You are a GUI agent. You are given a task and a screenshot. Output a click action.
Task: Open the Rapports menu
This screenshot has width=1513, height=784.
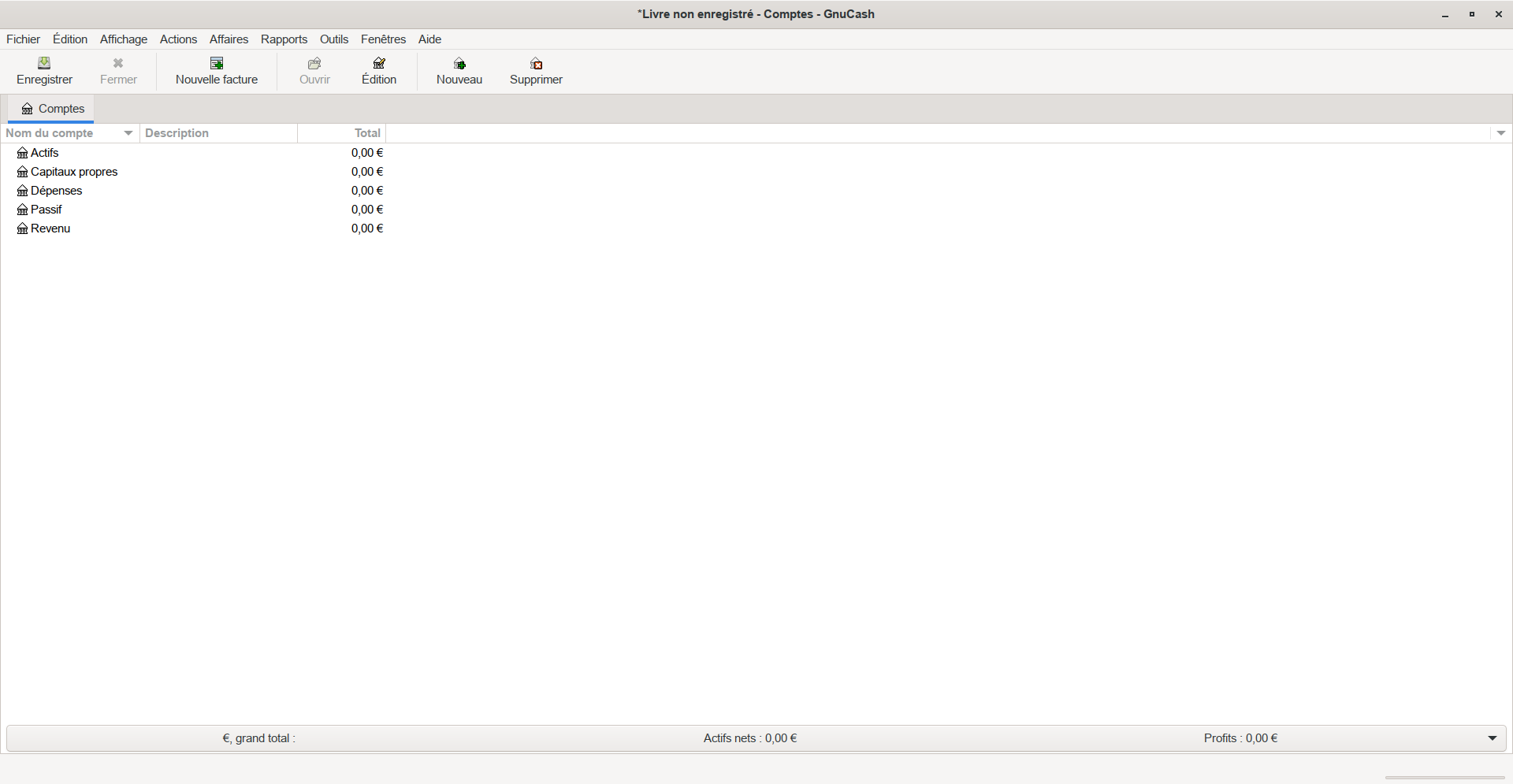[x=284, y=39]
